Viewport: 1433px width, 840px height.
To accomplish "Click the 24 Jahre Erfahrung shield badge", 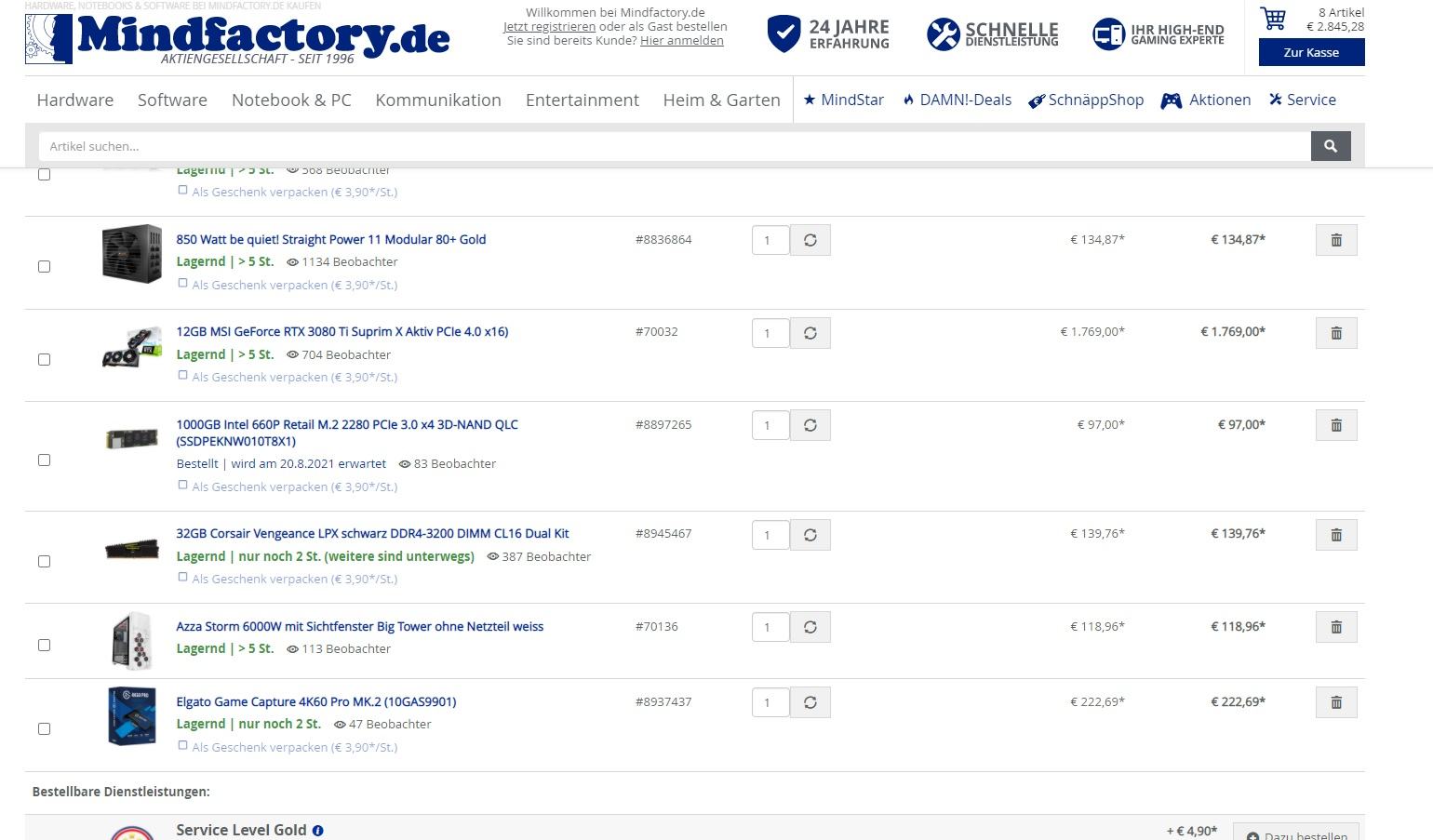I will [x=828, y=33].
